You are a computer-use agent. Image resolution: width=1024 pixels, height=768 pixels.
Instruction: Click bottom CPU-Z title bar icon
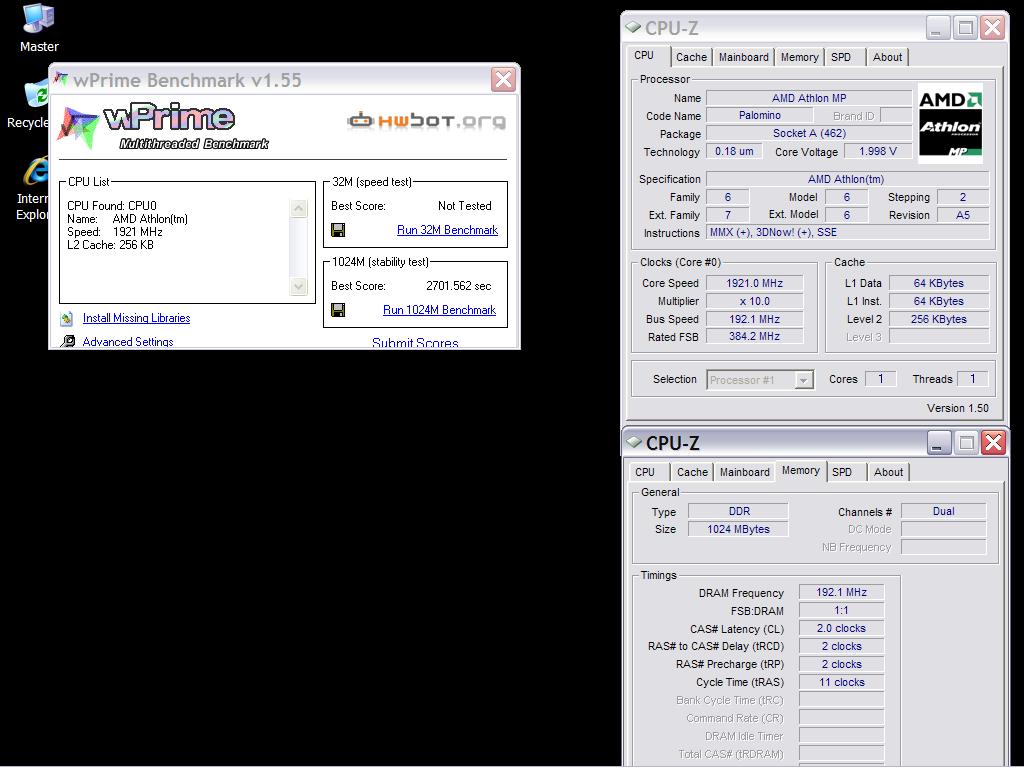click(634, 442)
